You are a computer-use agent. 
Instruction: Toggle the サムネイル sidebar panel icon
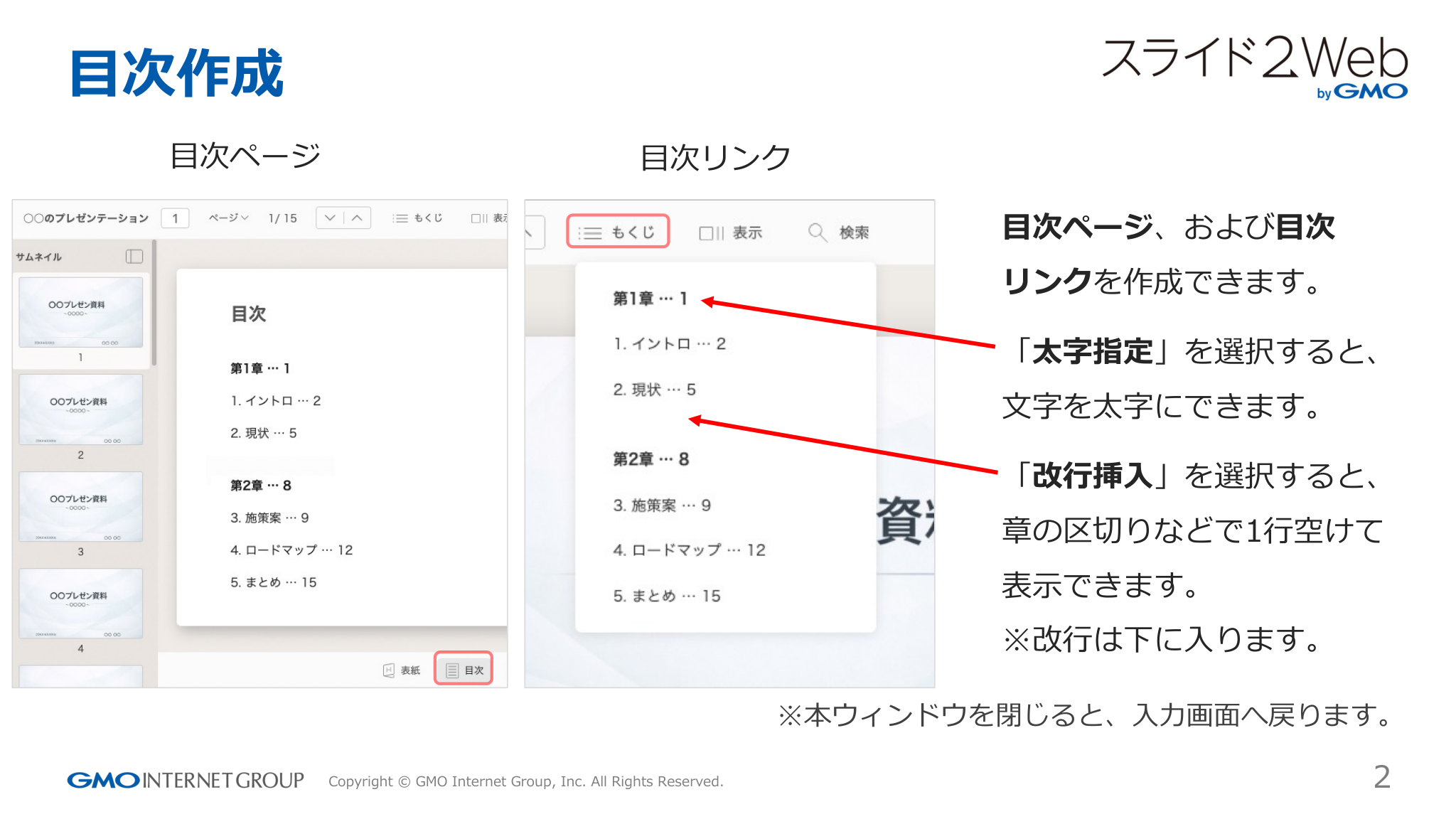(135, 257)
